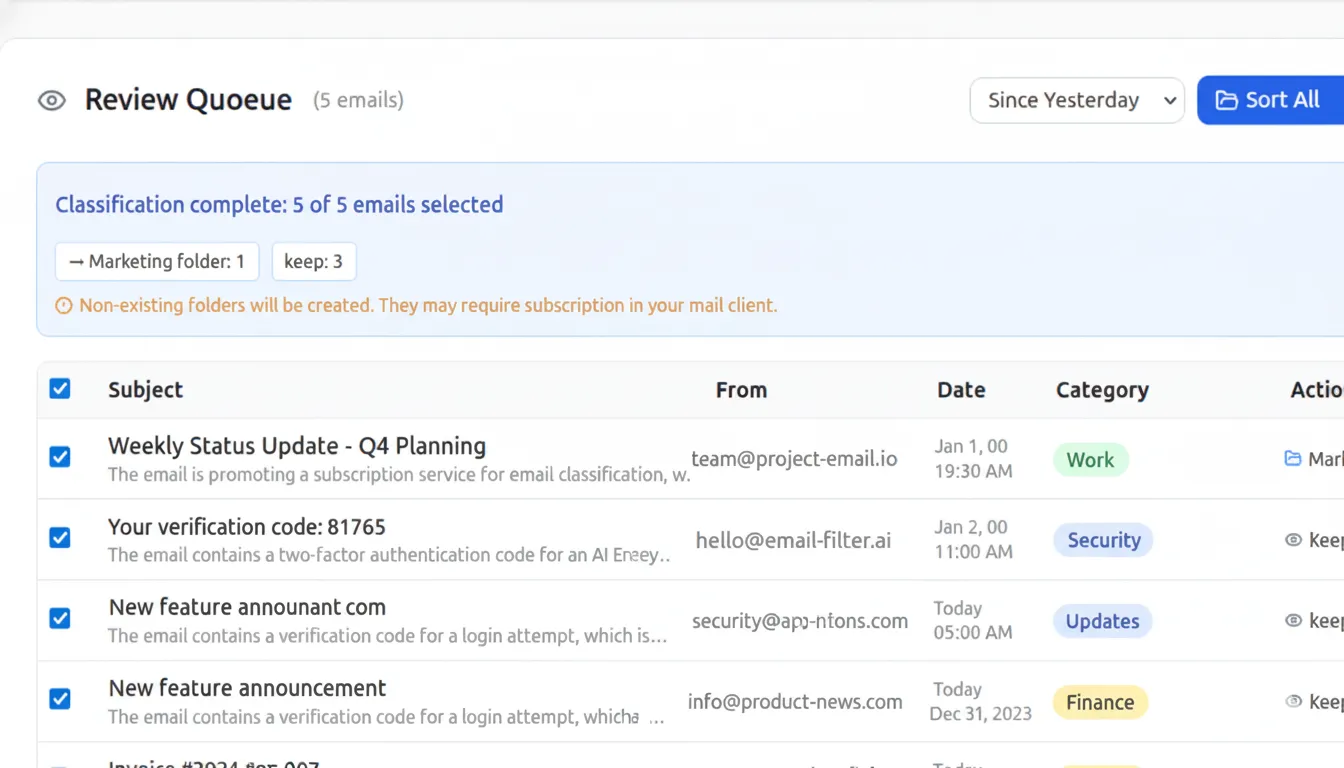
Task: Sort by the Subject column header
Action: [x=145, y=390]
